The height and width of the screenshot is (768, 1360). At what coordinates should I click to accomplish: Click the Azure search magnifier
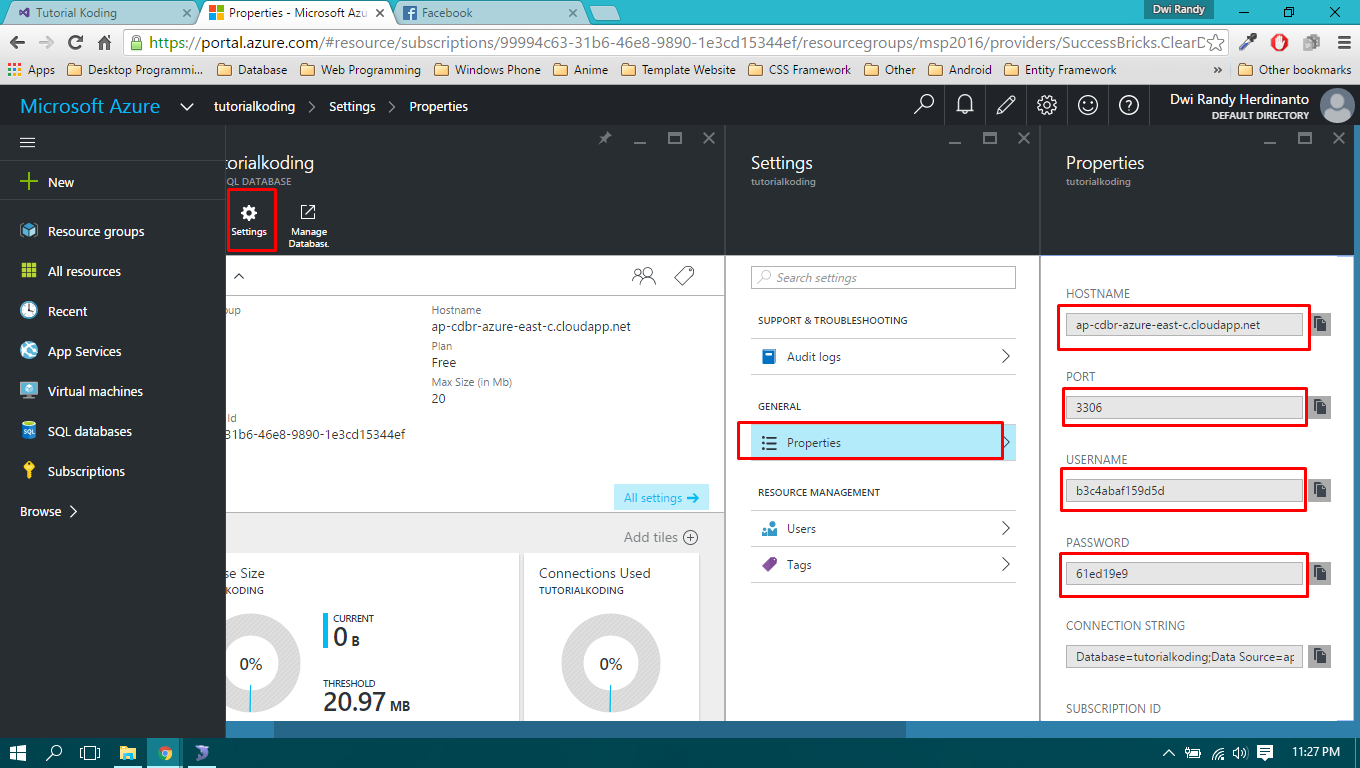923,105
